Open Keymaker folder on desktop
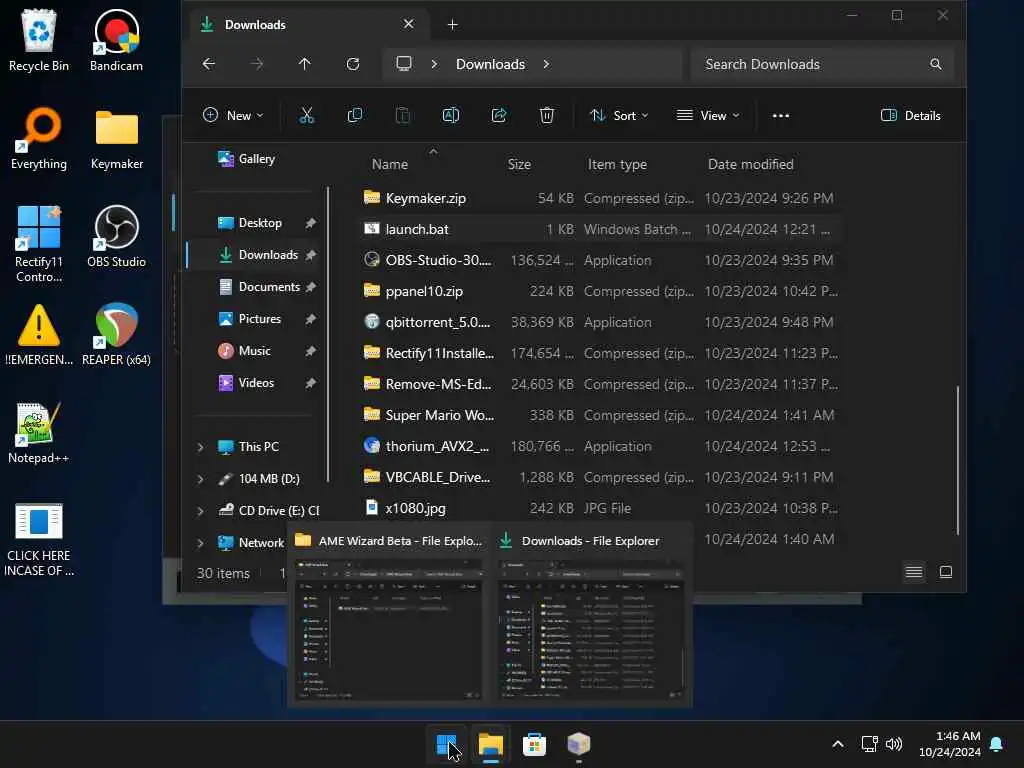1024x768 pixels. (117, 139)
